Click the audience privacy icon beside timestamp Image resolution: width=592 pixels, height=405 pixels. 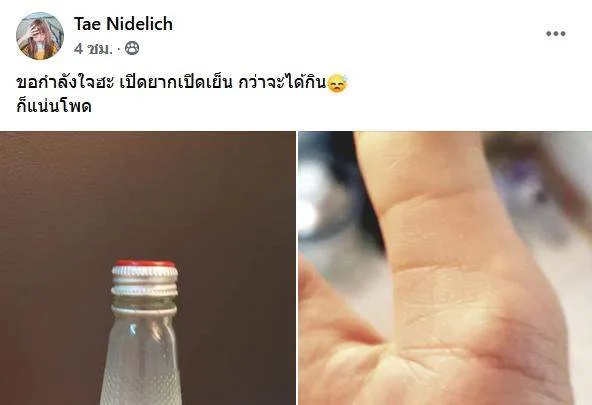pos(132,48)
